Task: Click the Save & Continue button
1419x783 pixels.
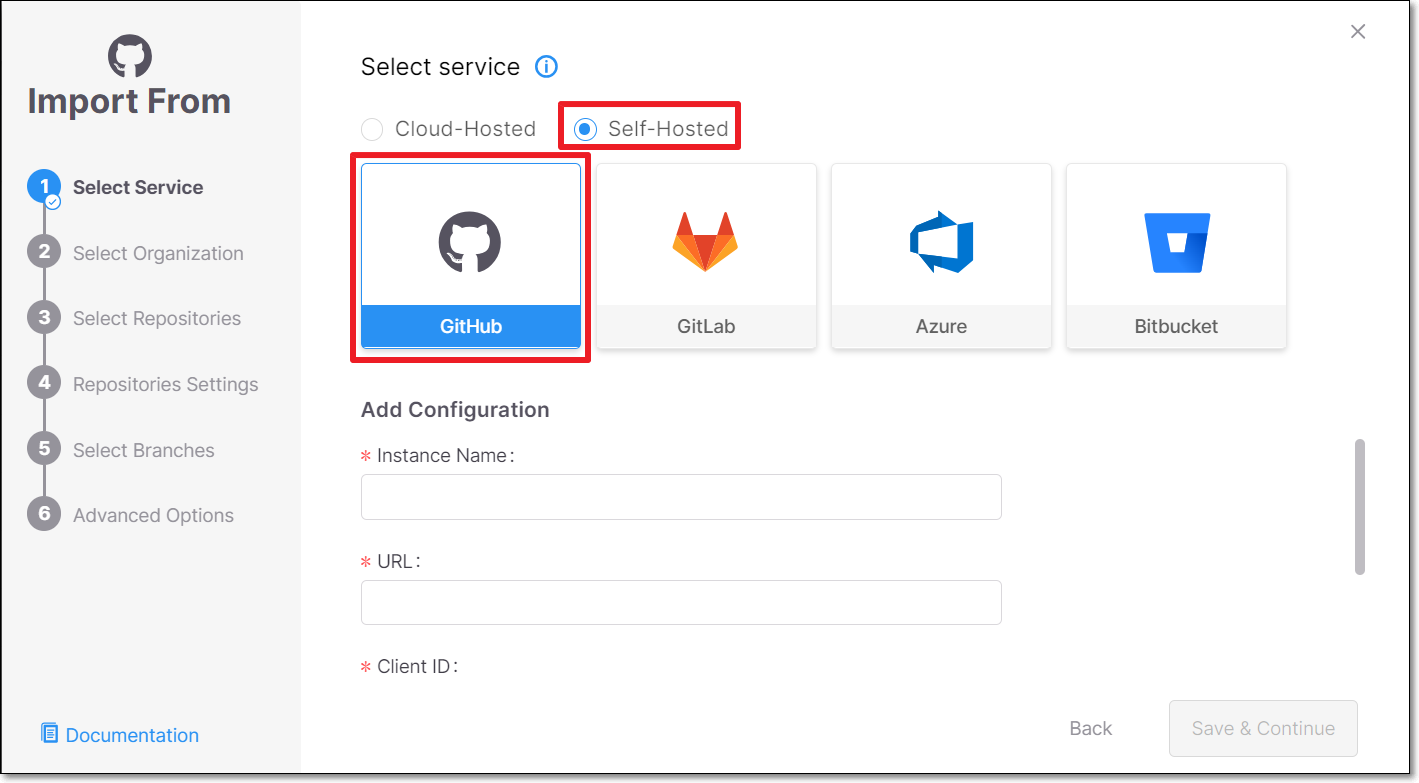Action: click(x=1263, y=728)
